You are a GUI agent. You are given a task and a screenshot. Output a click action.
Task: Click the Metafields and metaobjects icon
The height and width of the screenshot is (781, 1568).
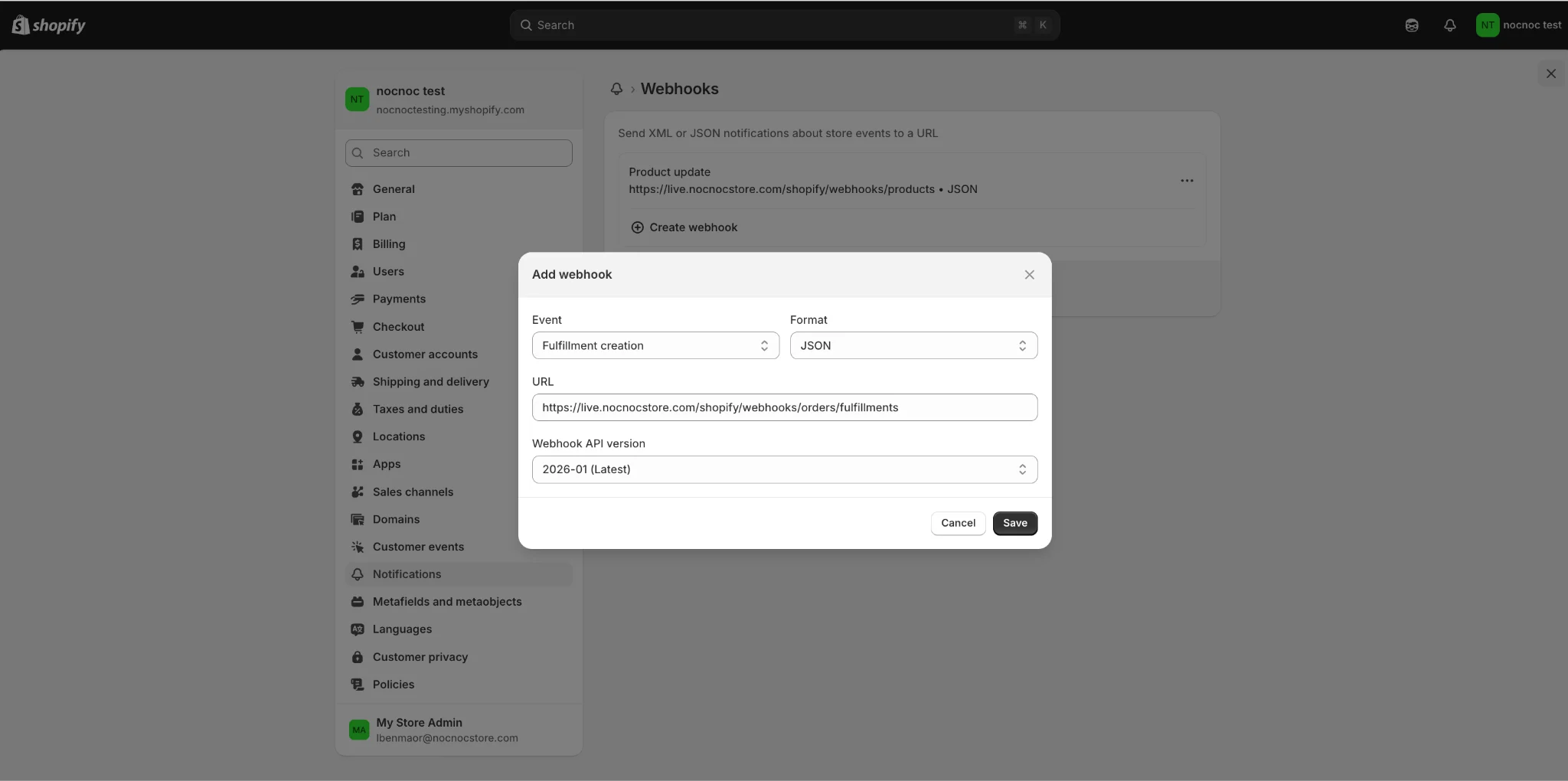358,602
